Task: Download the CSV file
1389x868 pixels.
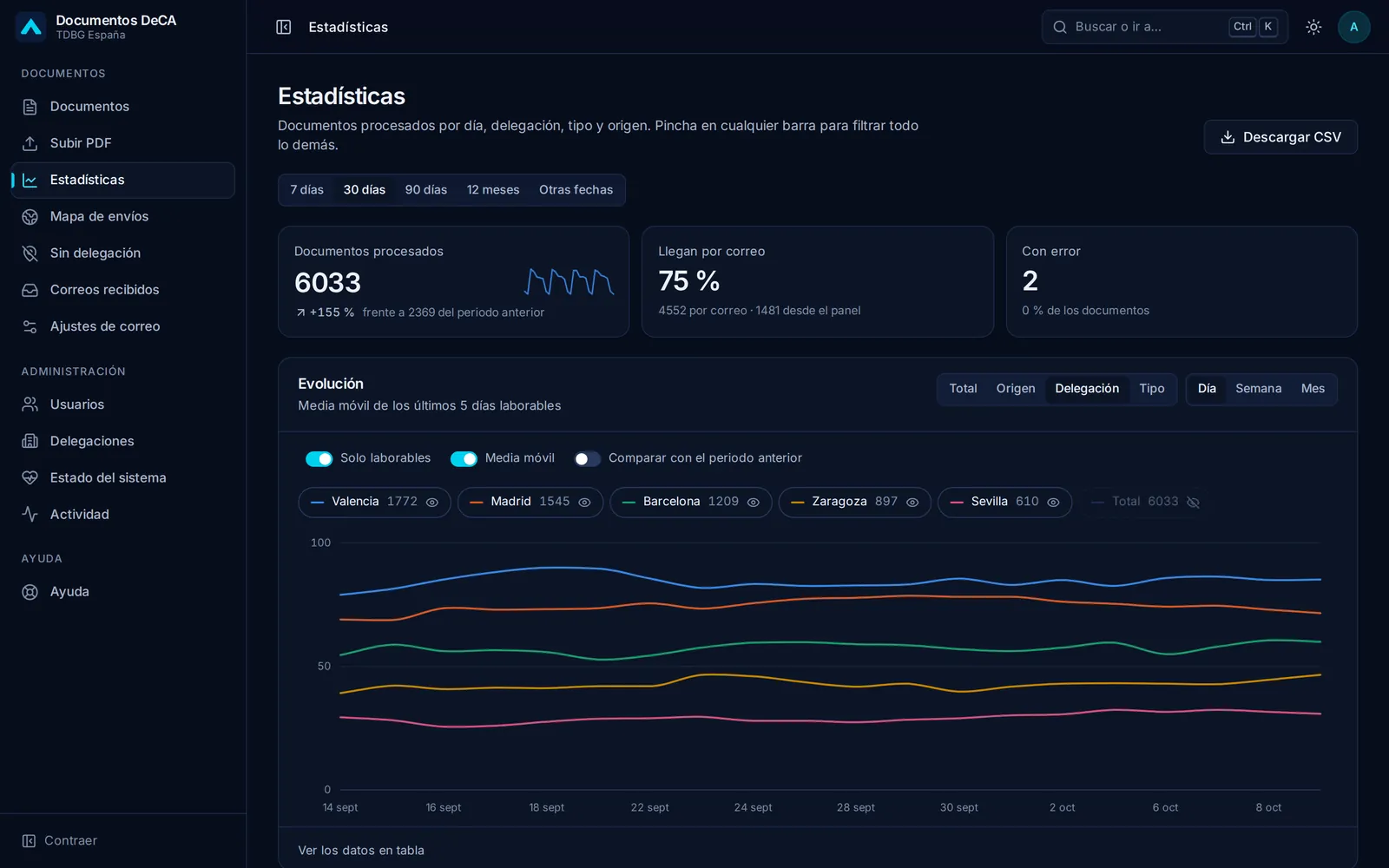Action: [1280, 137]
